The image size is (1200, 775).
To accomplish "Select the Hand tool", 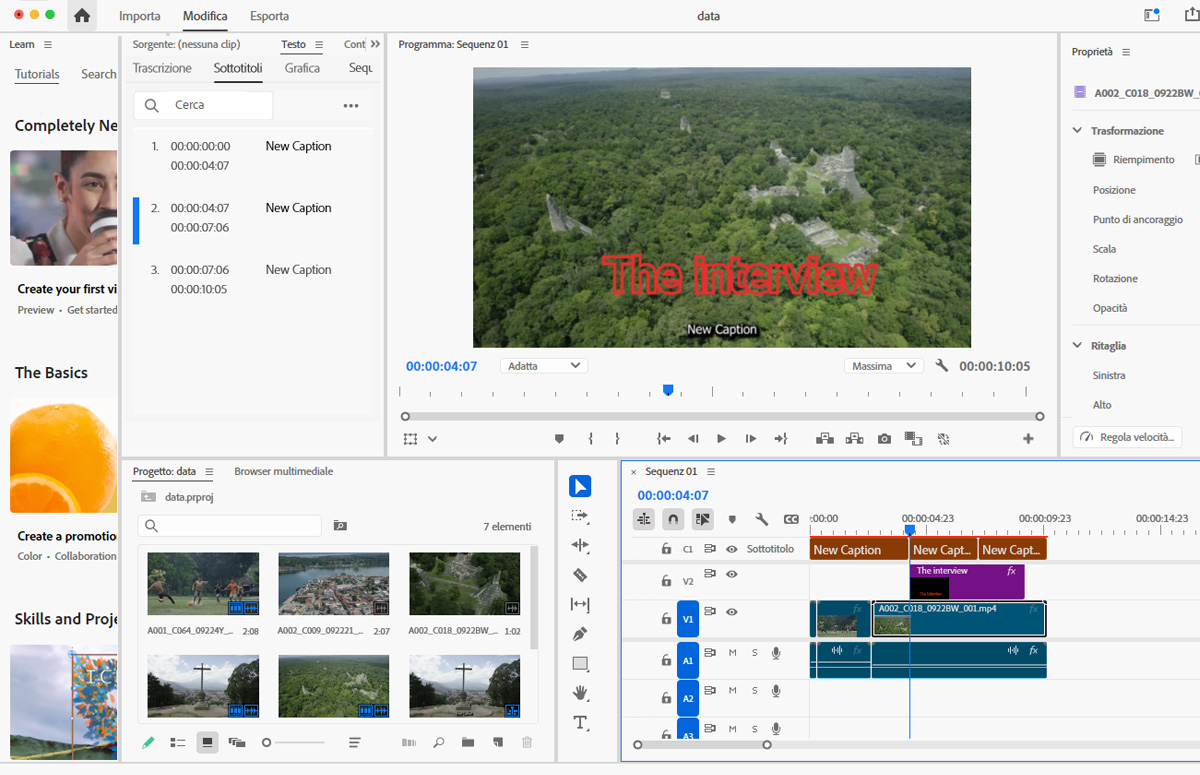I will (580, 693).
